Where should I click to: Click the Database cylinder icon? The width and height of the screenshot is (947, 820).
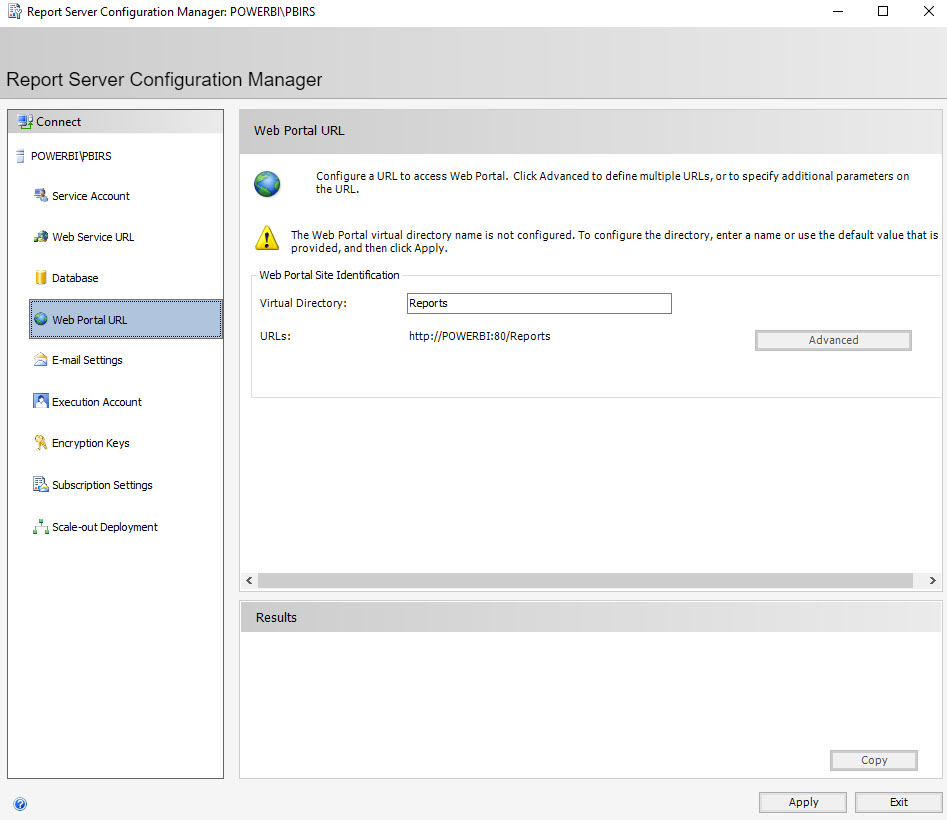tap(40, 278)
